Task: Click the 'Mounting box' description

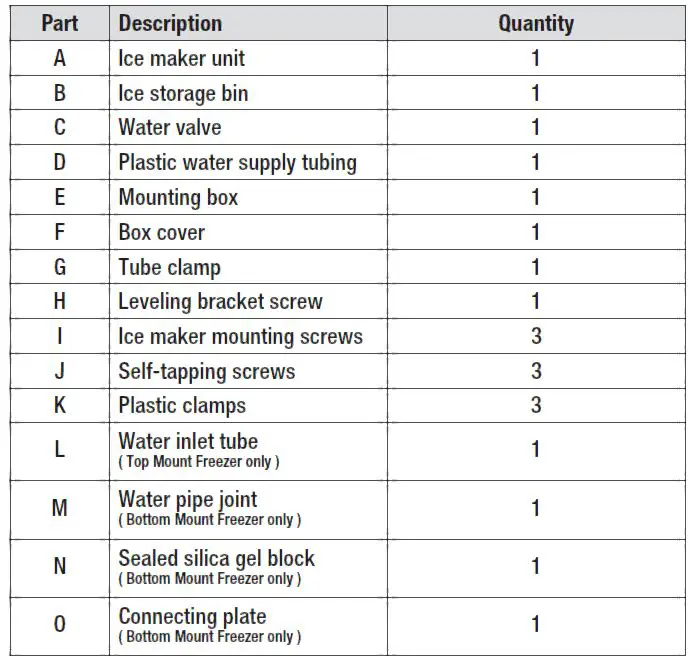Action: [x=178, y=197]
